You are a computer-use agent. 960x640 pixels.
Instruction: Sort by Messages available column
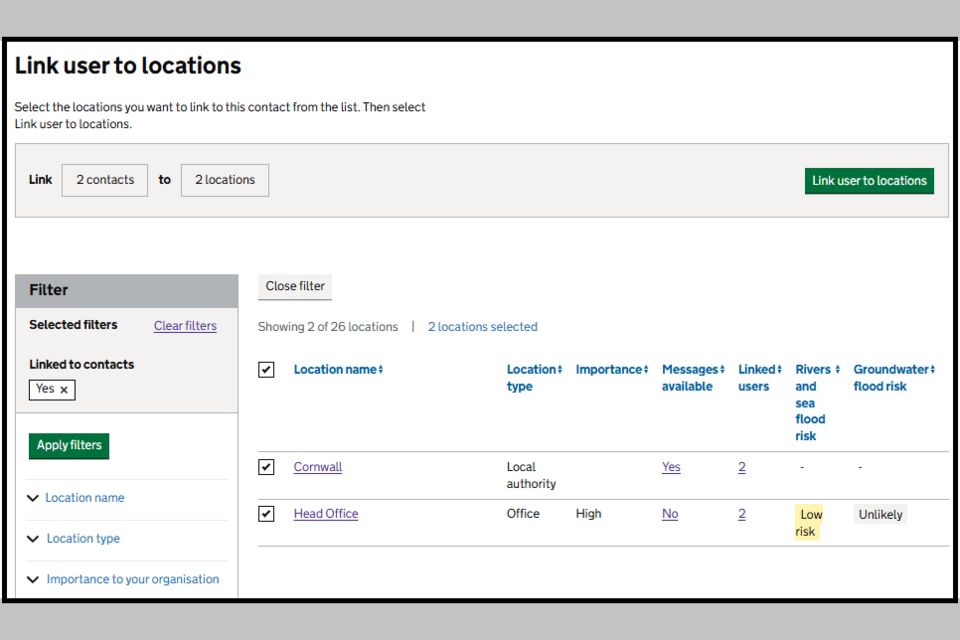pos(692,370)
